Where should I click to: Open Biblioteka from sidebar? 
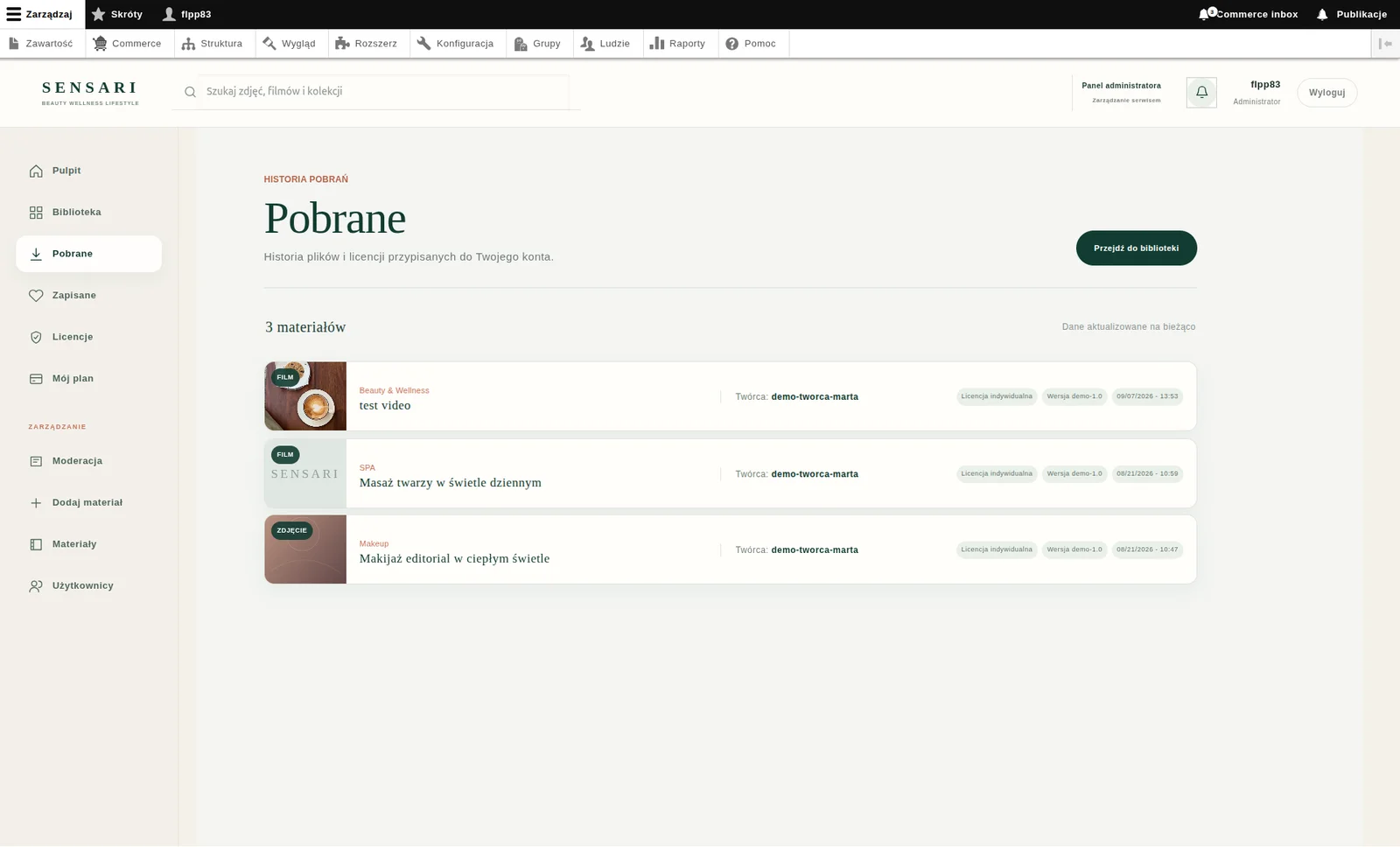[89, 213]
